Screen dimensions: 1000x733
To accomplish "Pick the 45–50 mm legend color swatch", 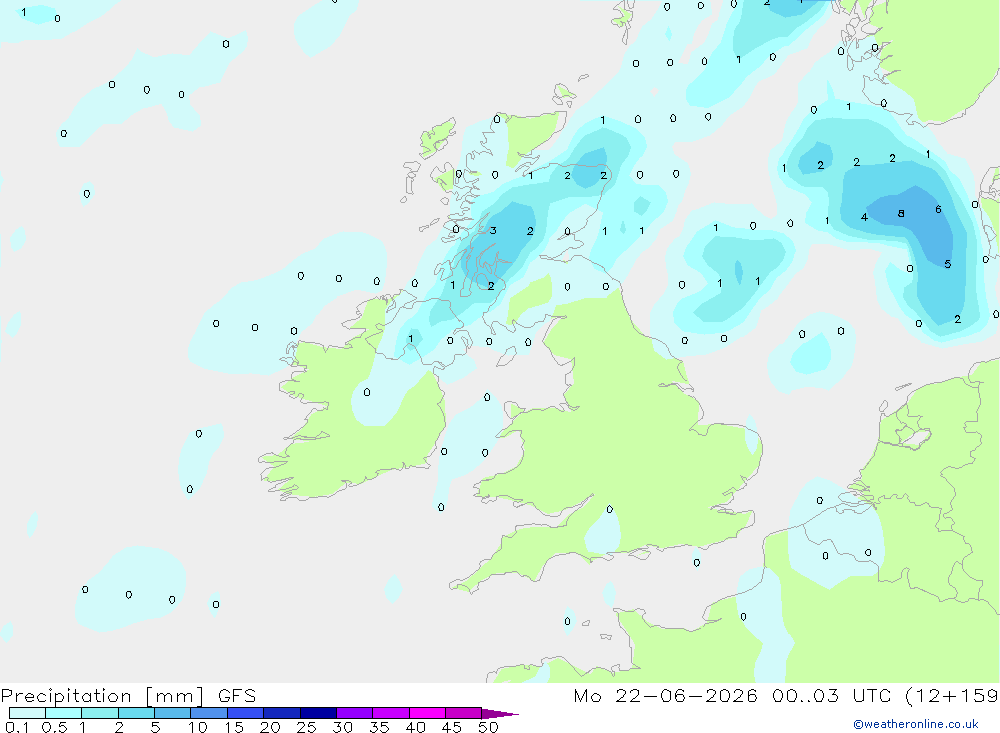I will (x=463, y=713).
